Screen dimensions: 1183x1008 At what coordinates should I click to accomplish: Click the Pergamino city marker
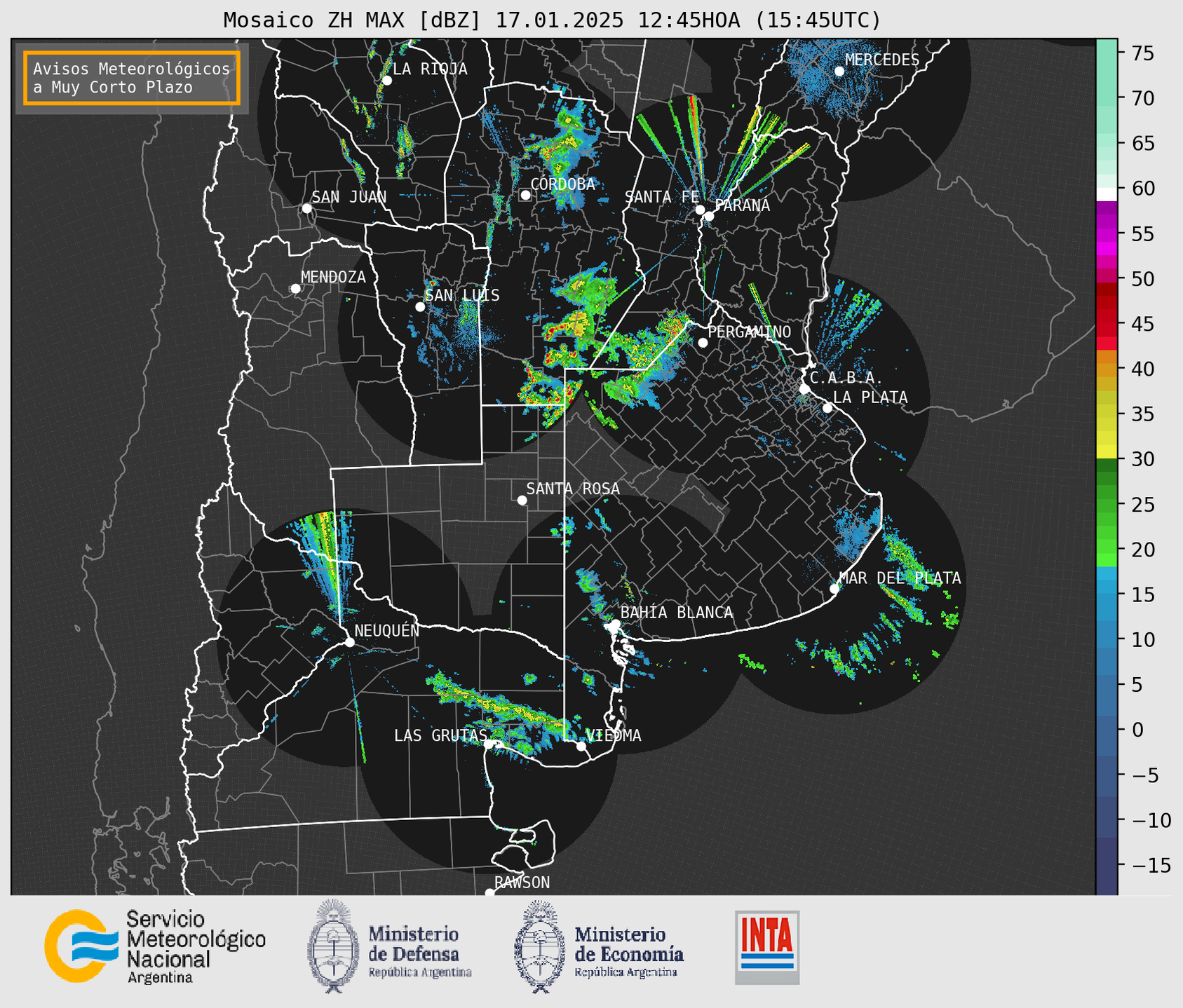(703, 343)
